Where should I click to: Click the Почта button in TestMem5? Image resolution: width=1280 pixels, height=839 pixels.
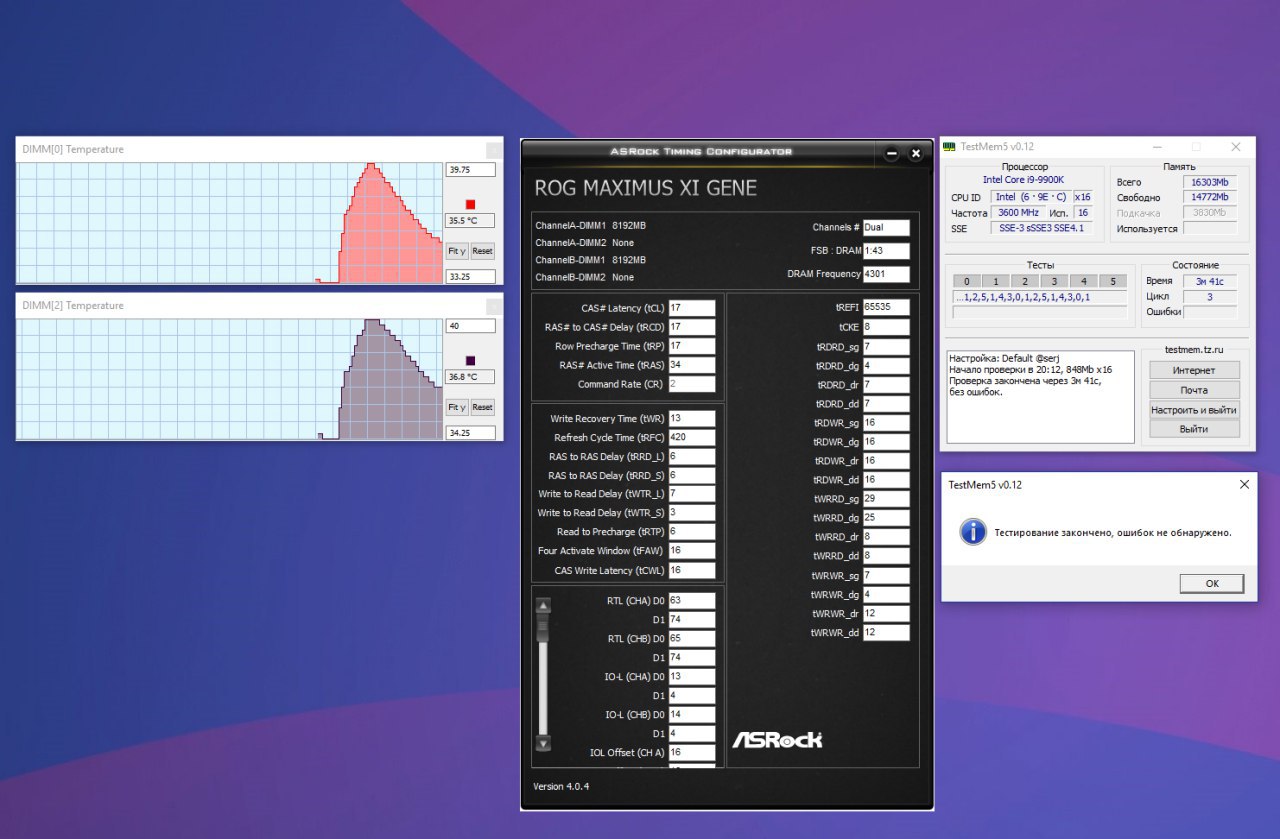click(x=1194, y=390)
